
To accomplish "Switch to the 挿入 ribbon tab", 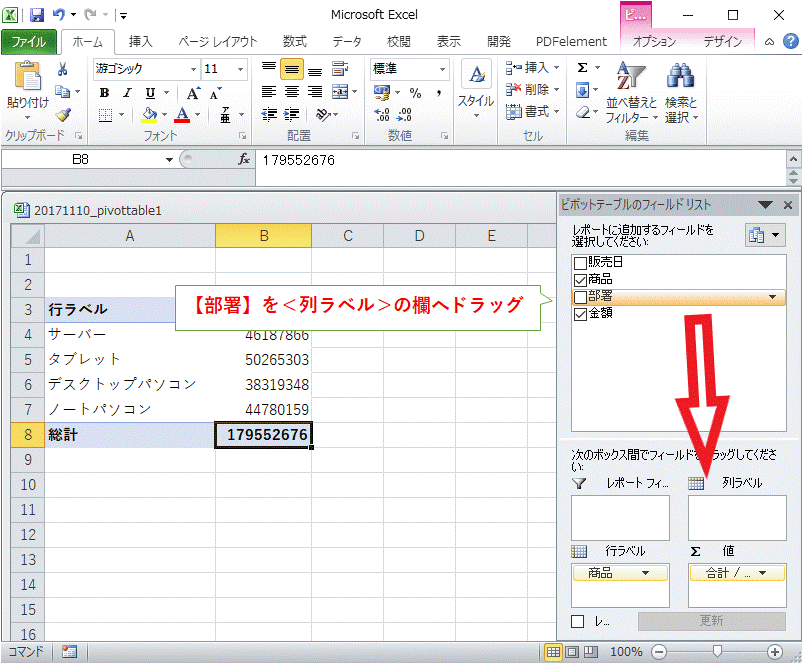I will point(141,41).
